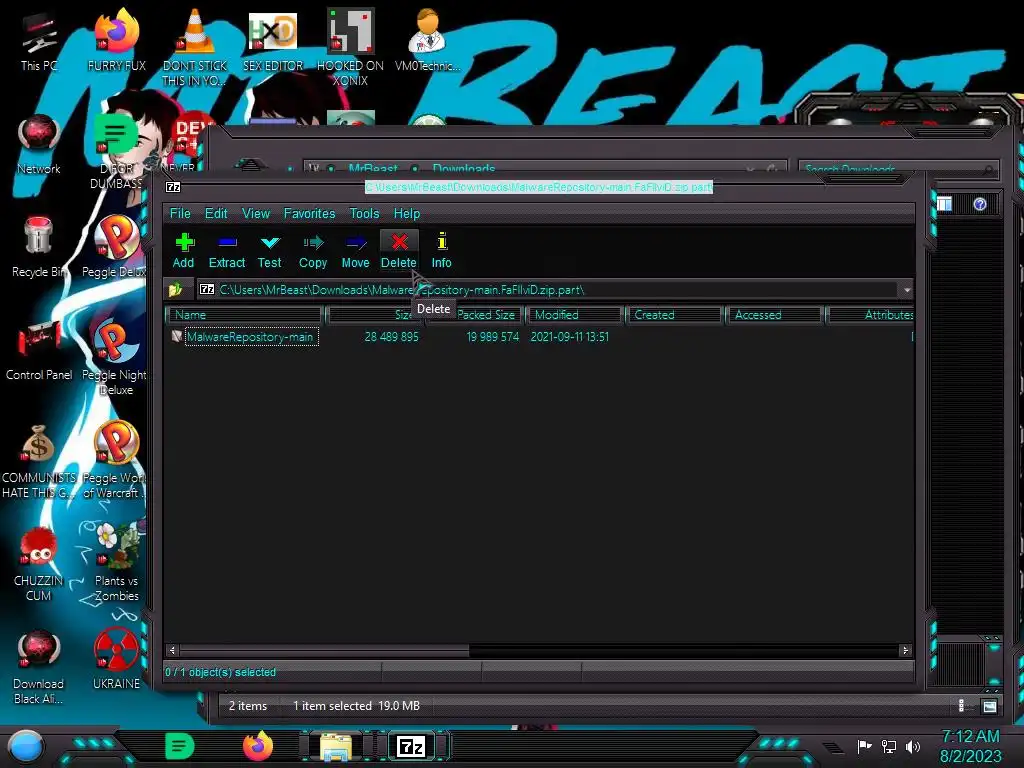Open the File menu
The height and width of the screenshot is (768, 1024).
[x=180, y=214]
